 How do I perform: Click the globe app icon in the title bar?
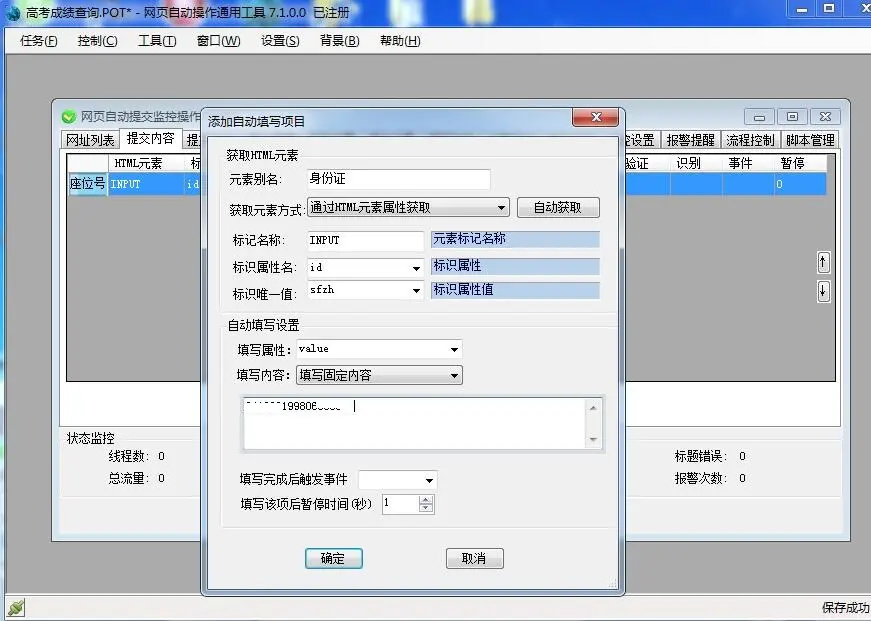pyautogui.click(x=12, y=10)
